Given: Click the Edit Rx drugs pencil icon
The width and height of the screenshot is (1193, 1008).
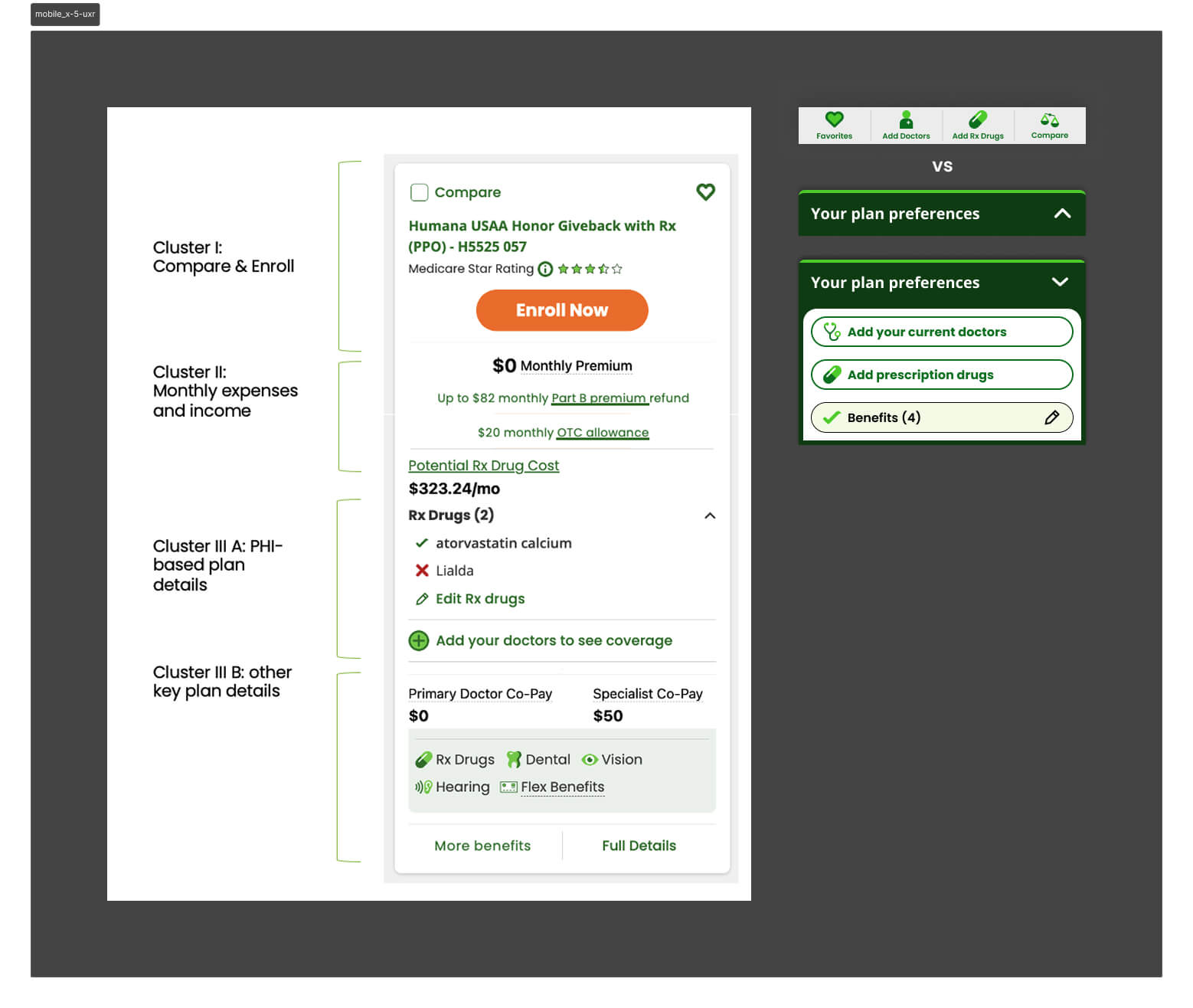Looking at the screenshot, I should pyautogui.click(x=422, y=599).
